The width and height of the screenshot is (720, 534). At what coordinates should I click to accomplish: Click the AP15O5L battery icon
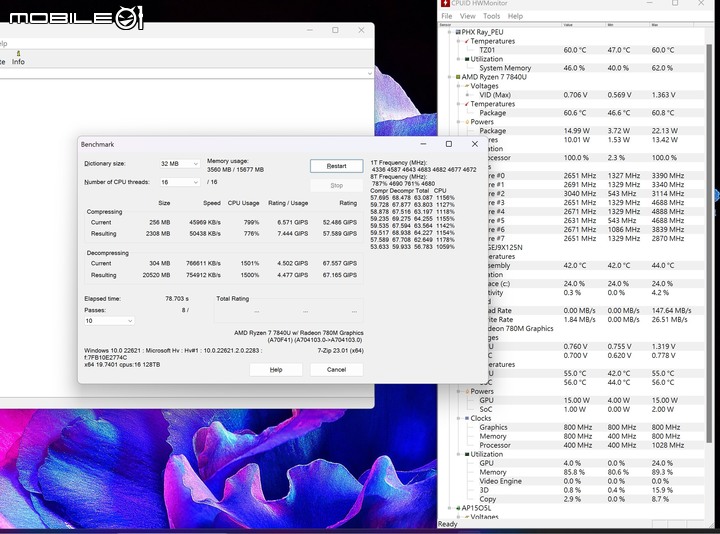pyautogui.click(x=458, y=508)
